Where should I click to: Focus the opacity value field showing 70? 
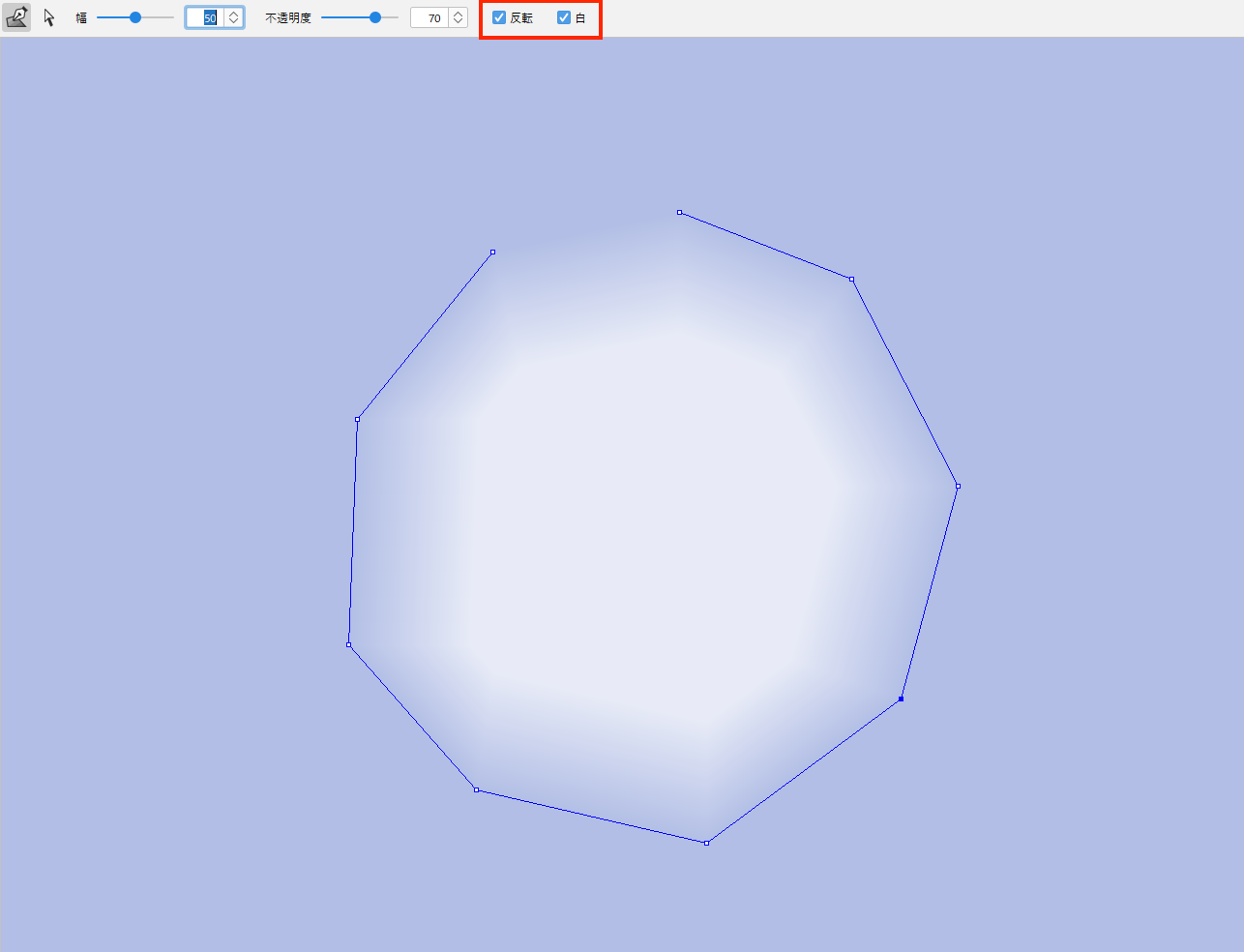tap(430, 17)
